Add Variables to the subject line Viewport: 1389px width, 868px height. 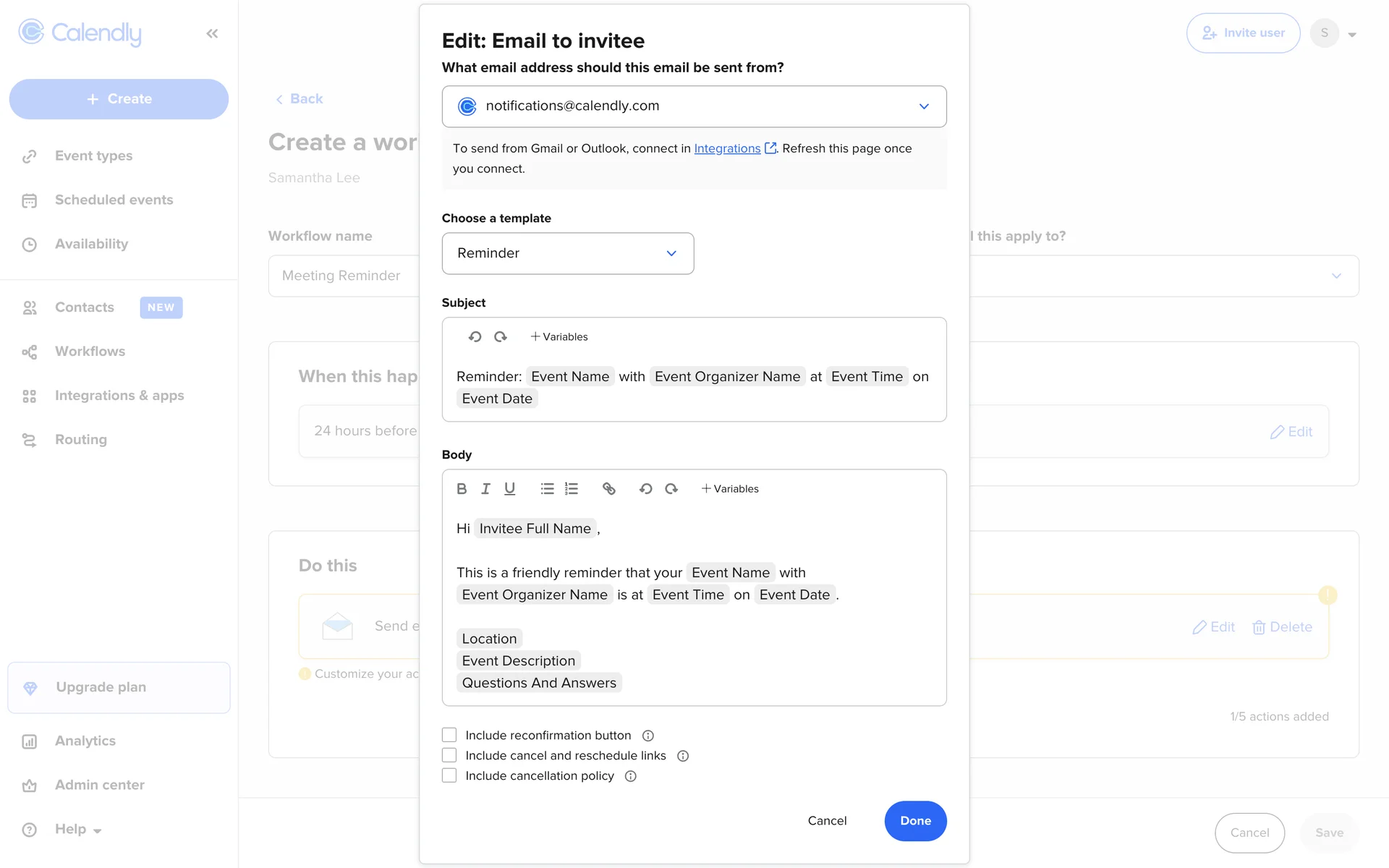tap(558, 337)
